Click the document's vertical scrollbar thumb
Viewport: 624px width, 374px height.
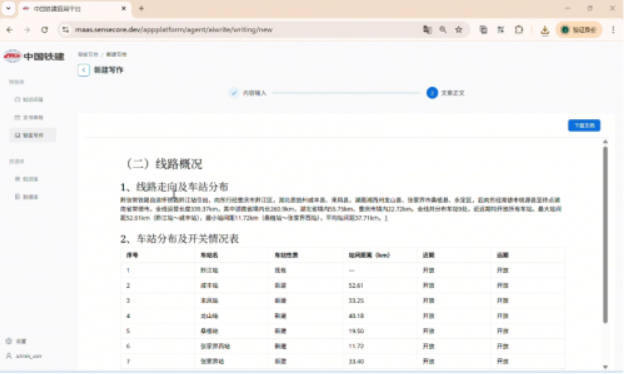click(605, 235)
